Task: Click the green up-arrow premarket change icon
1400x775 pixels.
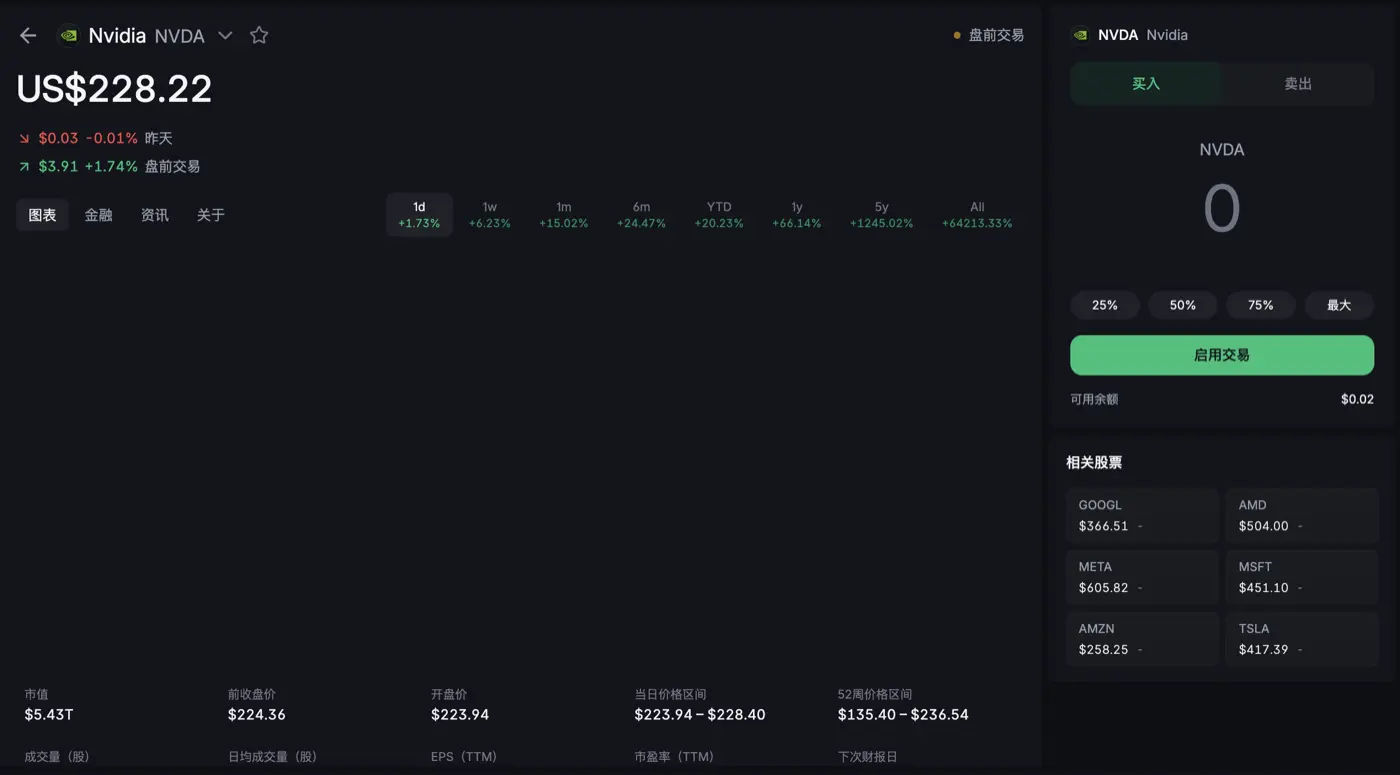Action: (24, 166)
